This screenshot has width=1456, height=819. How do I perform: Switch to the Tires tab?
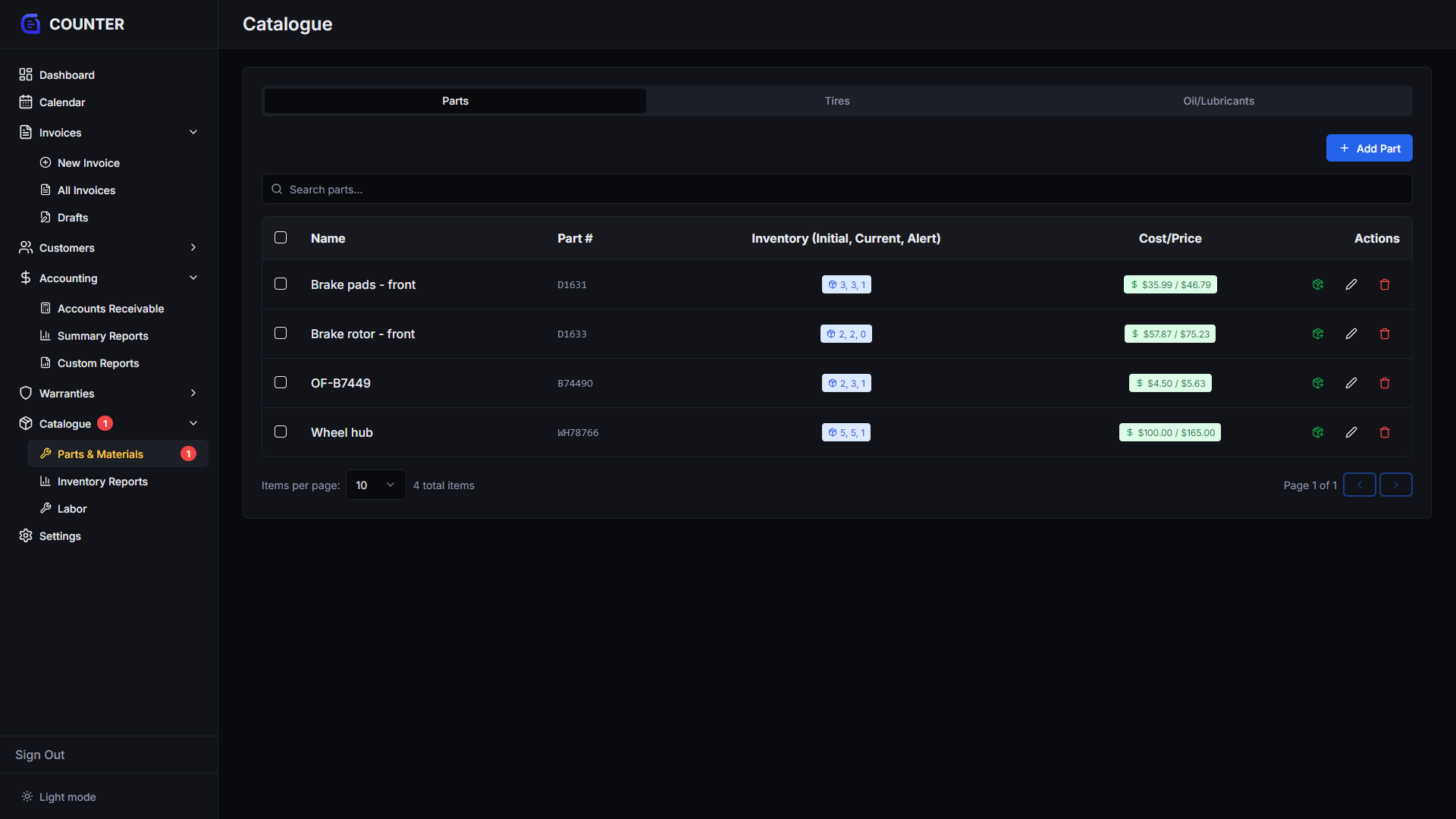click(837, 101)
